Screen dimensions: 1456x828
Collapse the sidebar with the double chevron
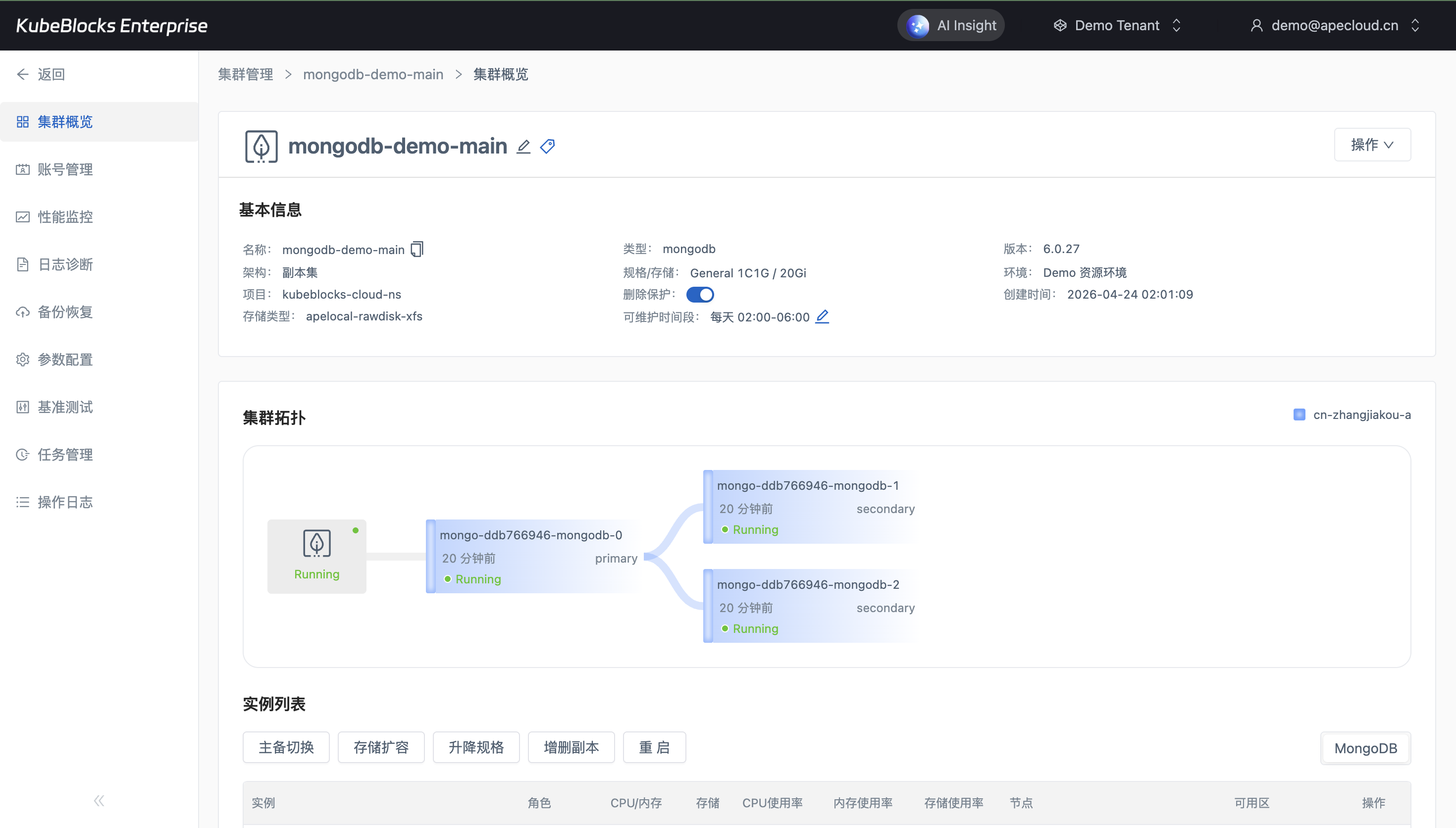(x=99, y=801)
